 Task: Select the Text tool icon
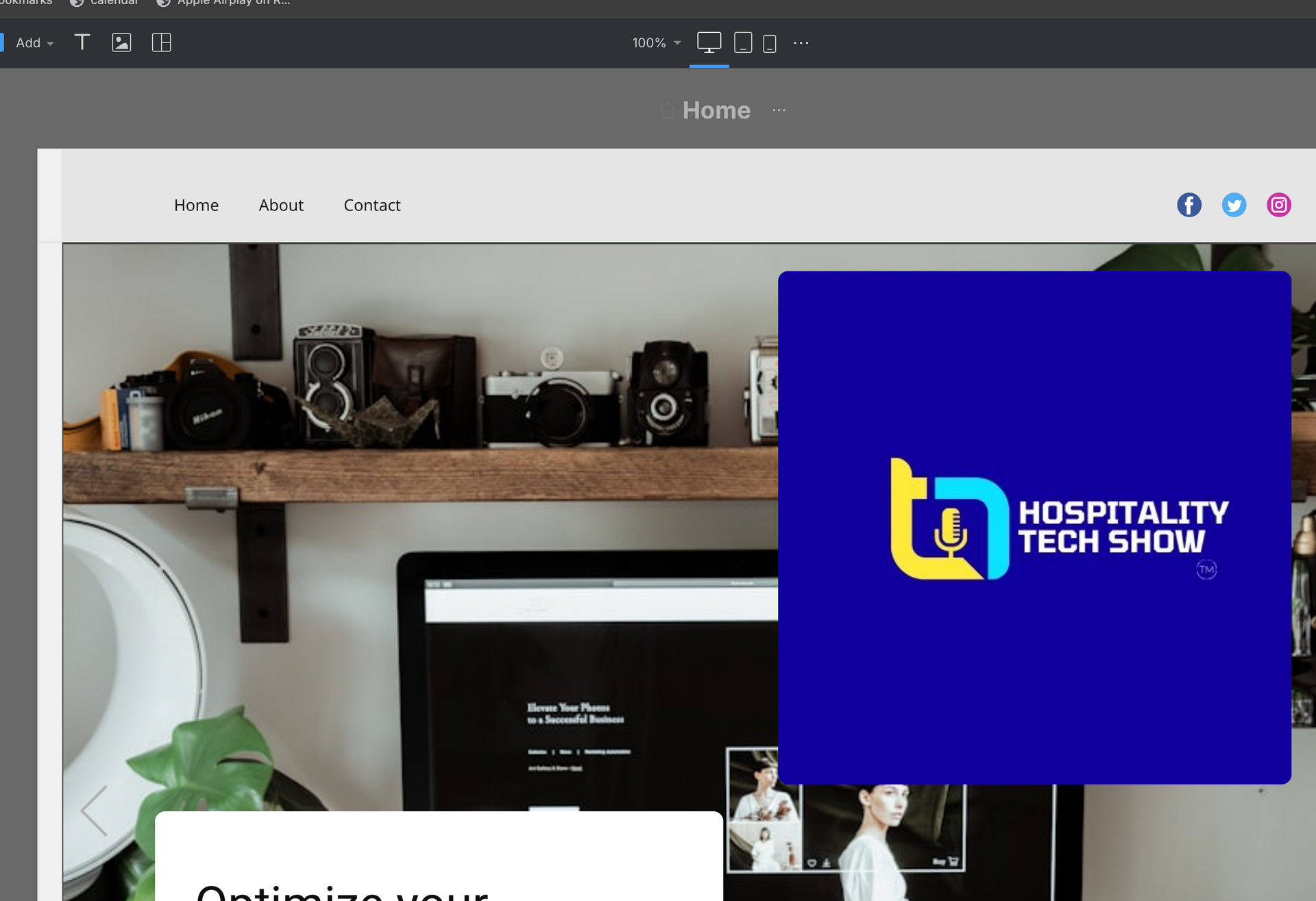coord(82,42)
